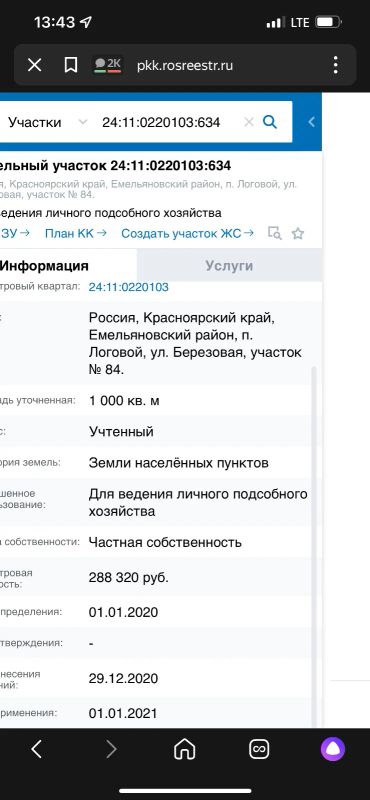Click the info panel vertical scrollbar
Image resolution: width=370 pixels, height=800 pixels.
pos(314,546)
